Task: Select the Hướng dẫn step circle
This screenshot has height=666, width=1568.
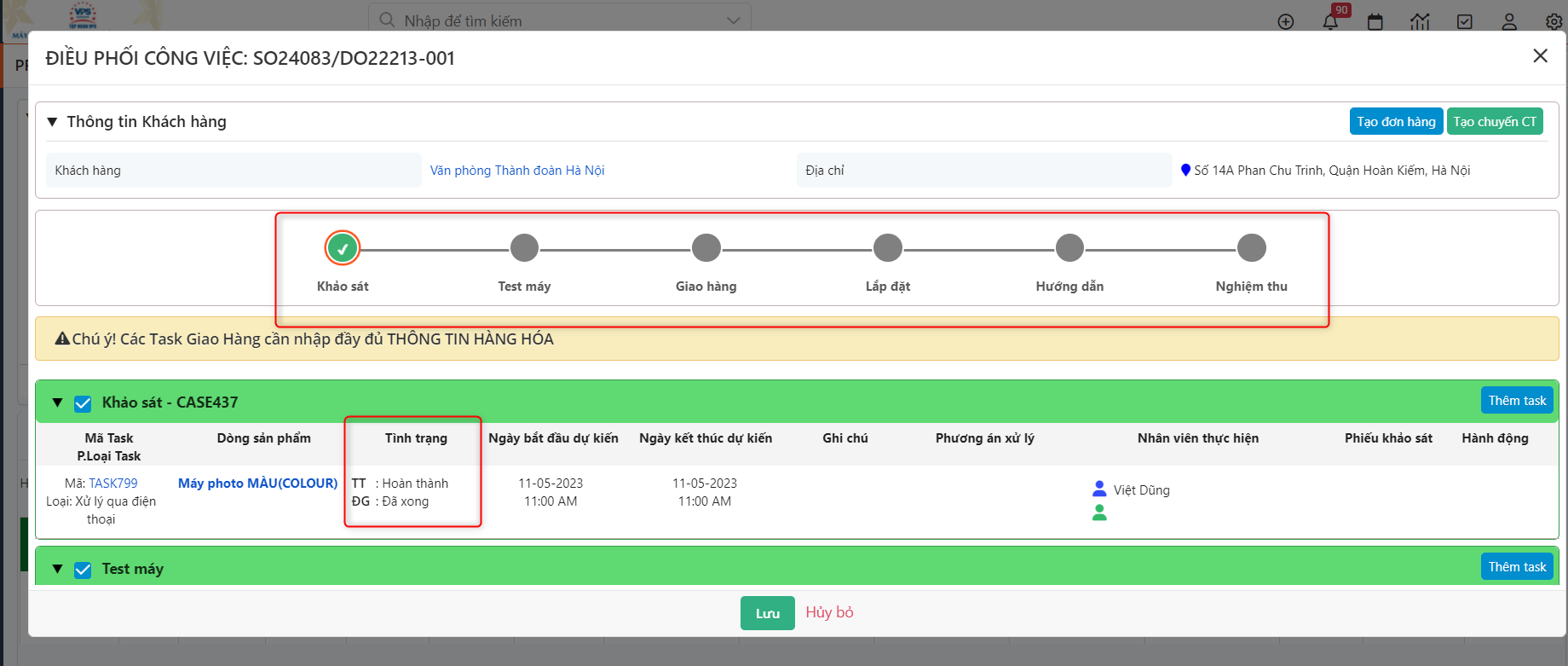Action: click(x=1069, y=248)
